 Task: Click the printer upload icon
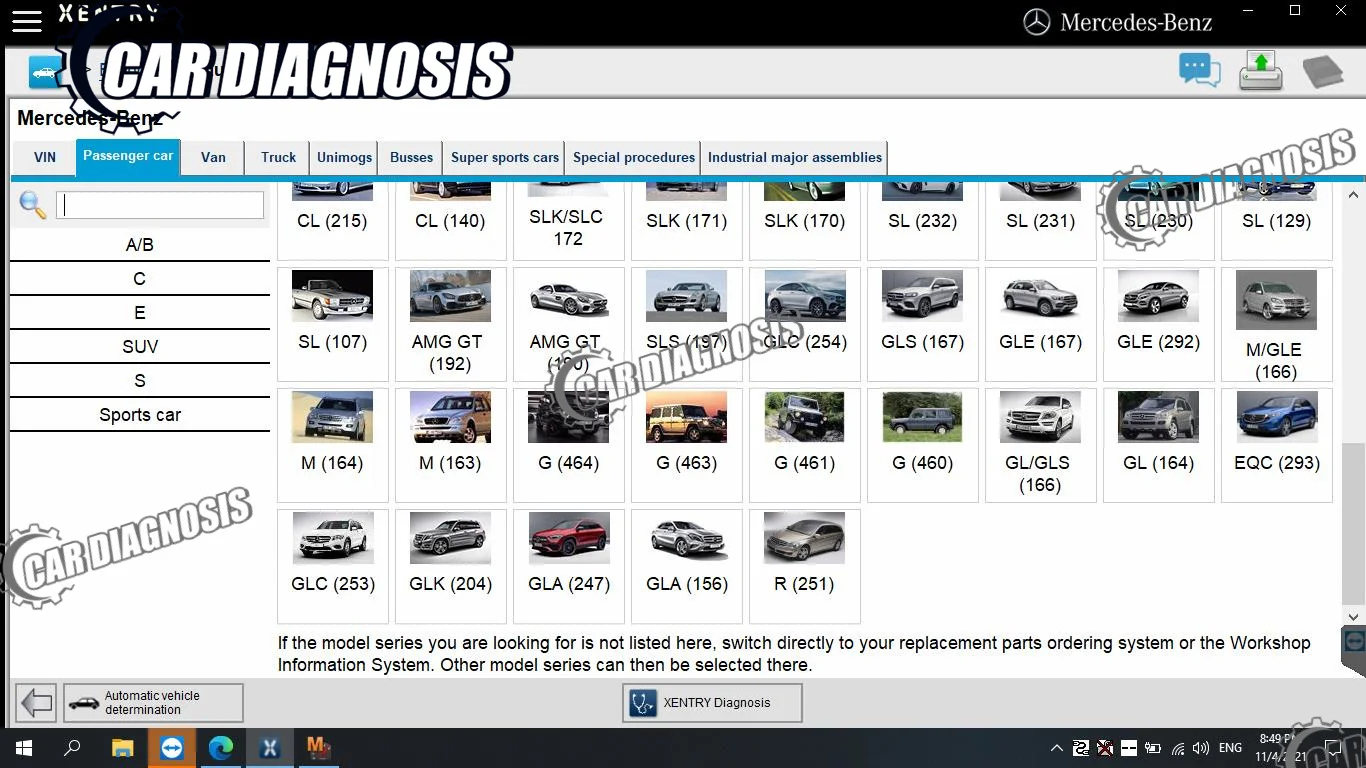(x=1261, y=71)
